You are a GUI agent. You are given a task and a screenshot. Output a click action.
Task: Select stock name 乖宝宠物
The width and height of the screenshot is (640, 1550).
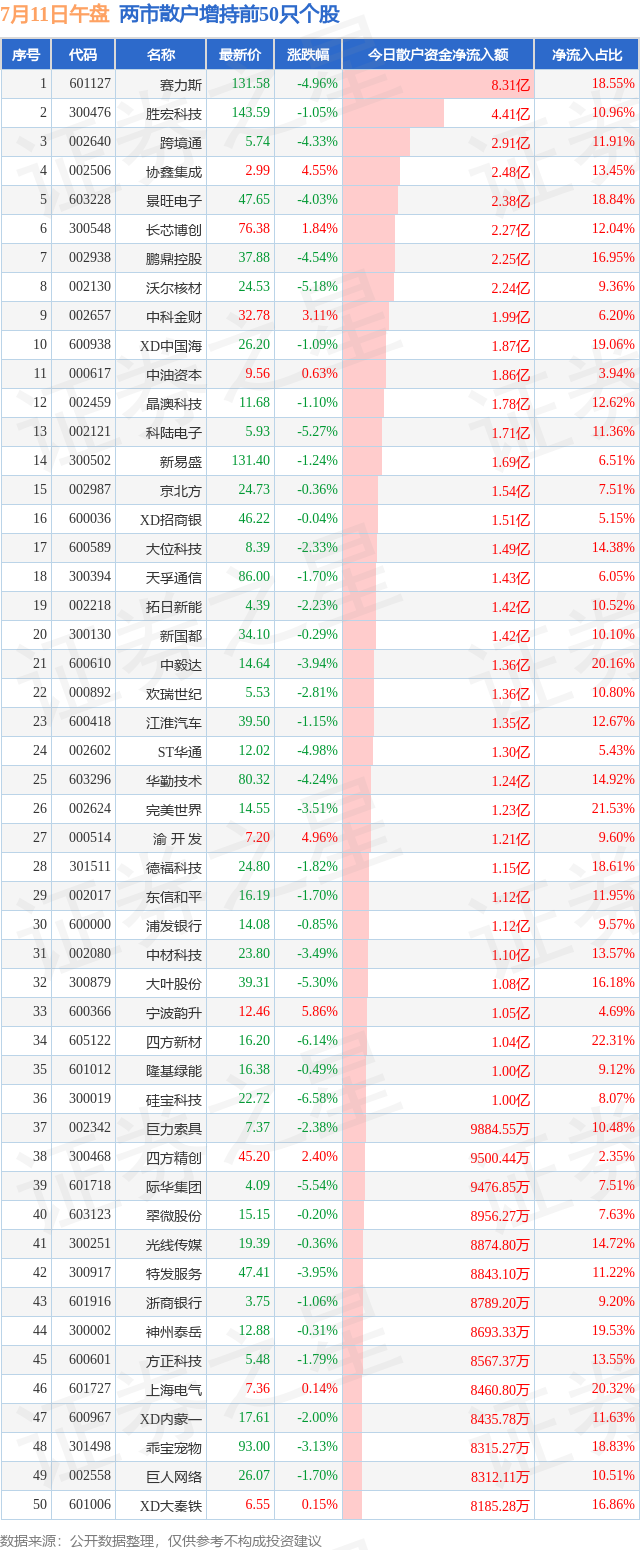click(x=174, y=1448)
